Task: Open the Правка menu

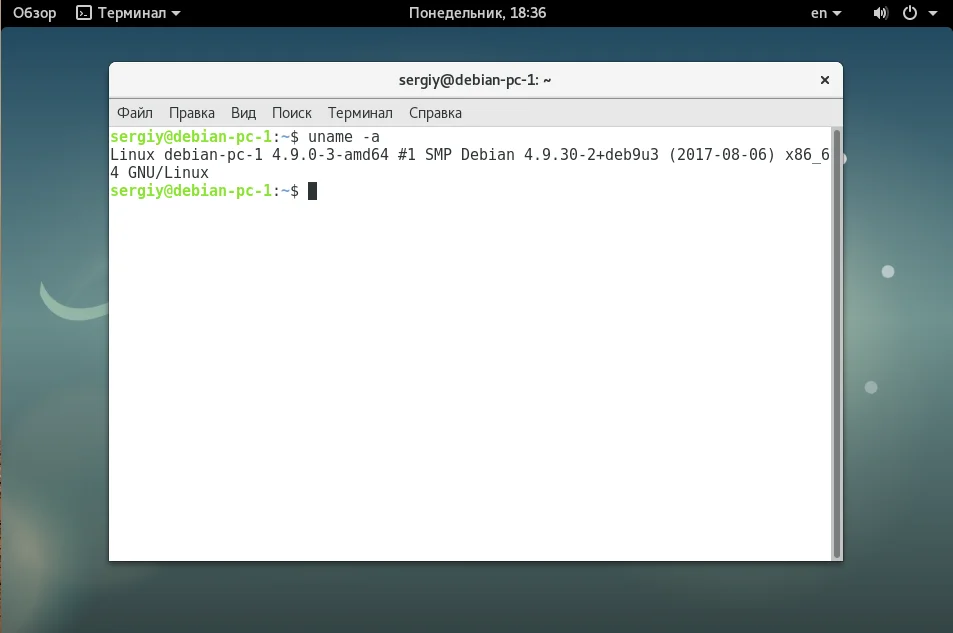Action: [191, 113]
